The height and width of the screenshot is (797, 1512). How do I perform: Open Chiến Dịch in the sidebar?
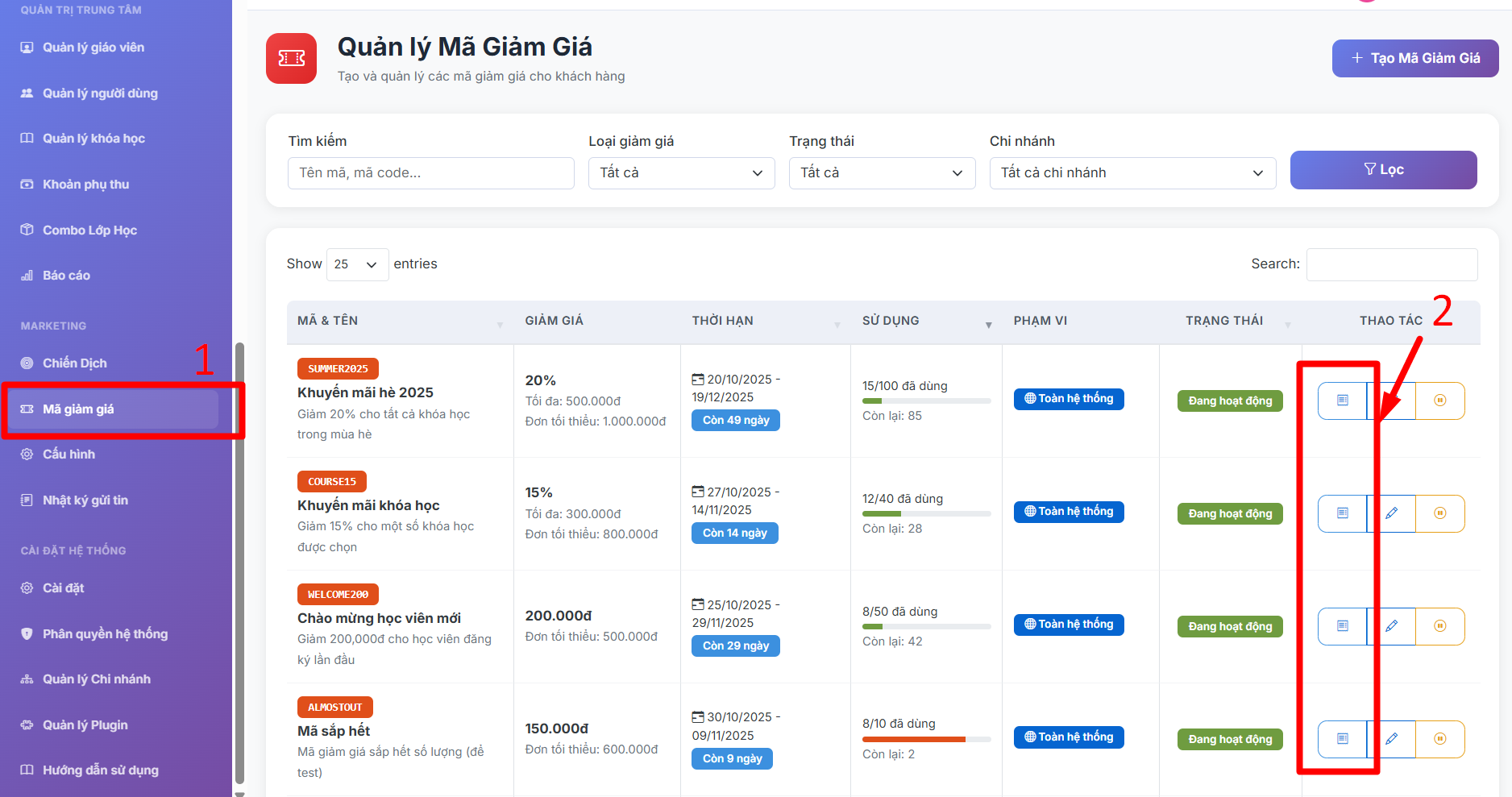pyautogui.click(x=74, y=363)
